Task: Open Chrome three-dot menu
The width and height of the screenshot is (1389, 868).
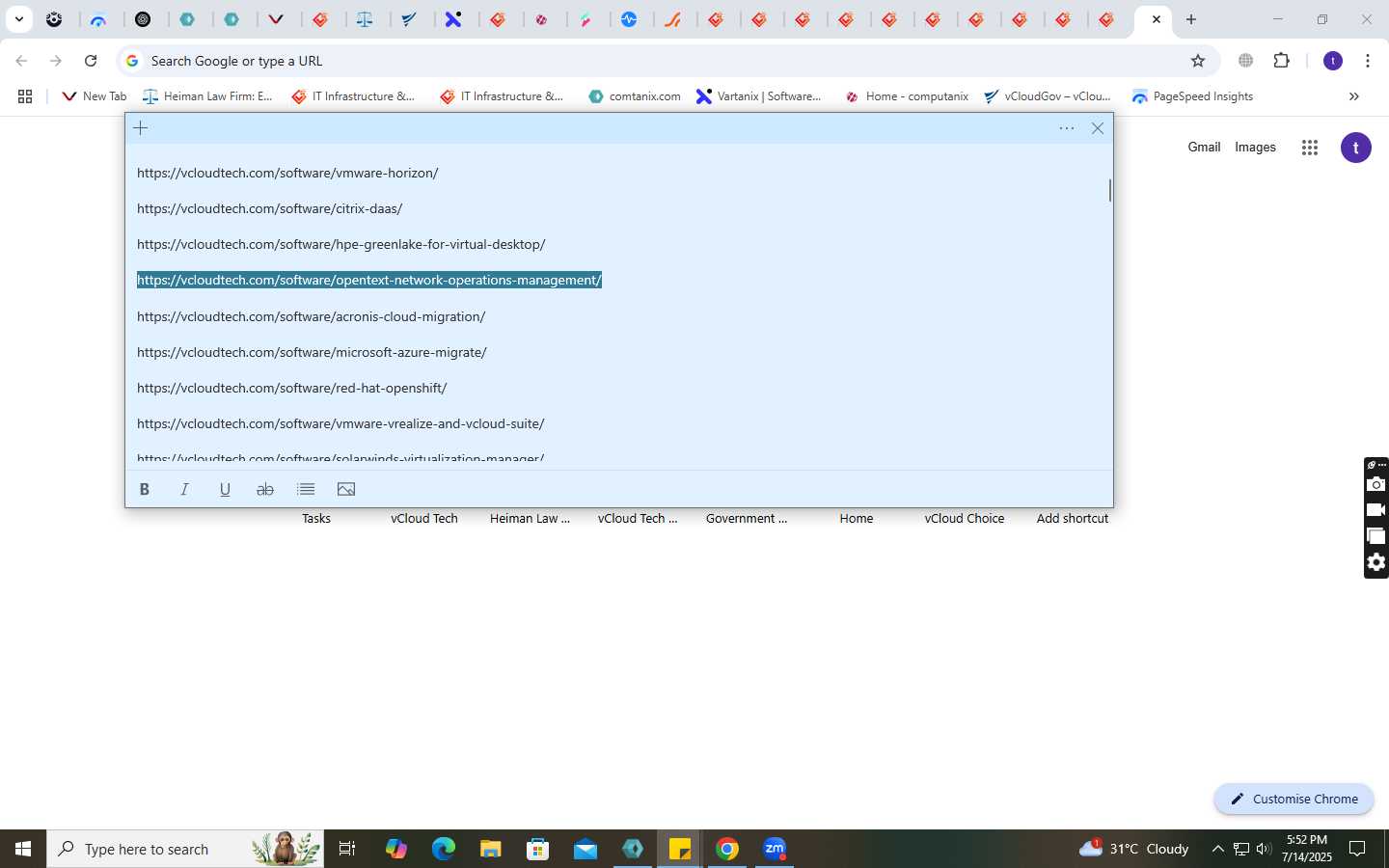Action: [1368, 61]
